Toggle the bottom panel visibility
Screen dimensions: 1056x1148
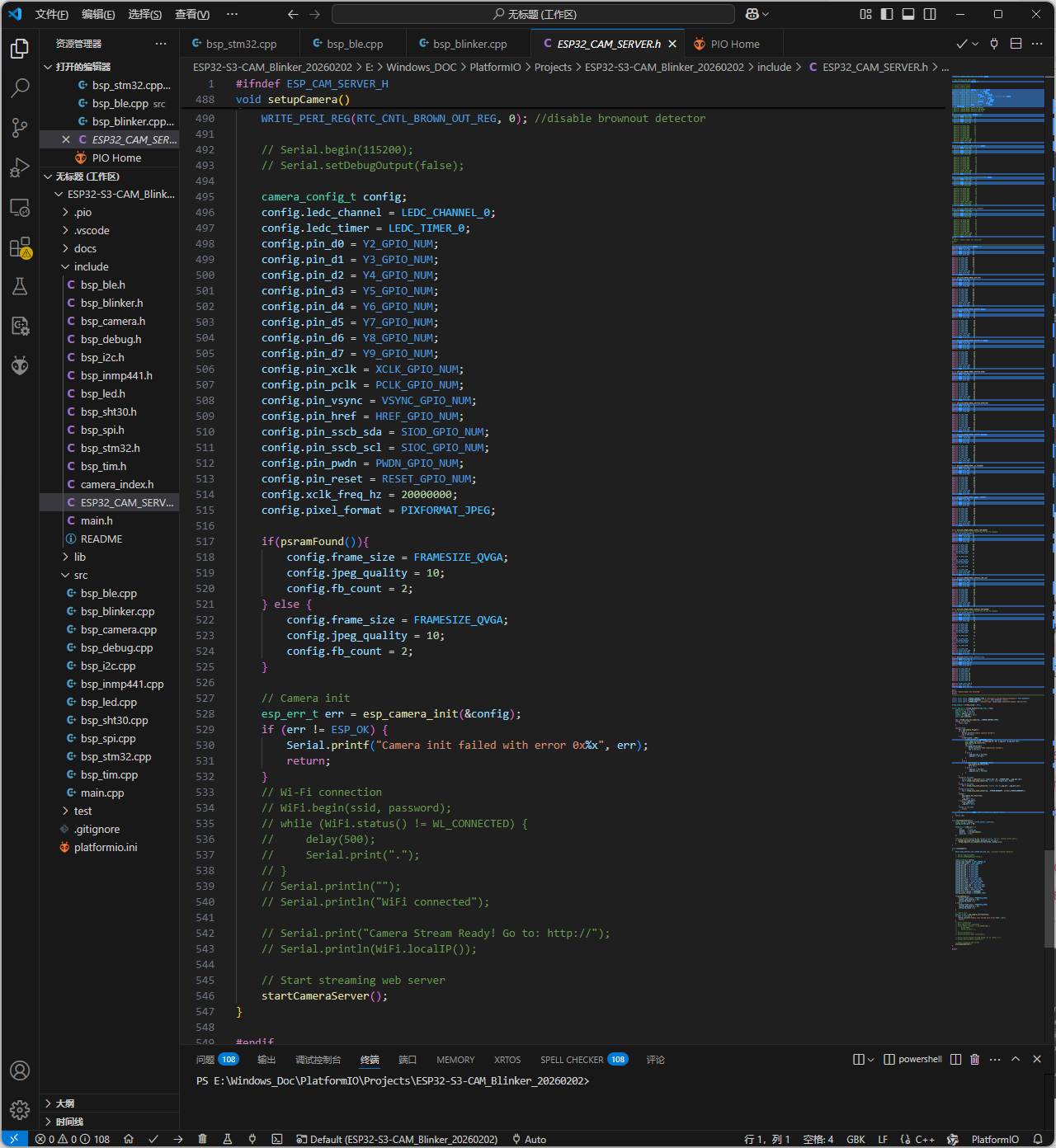tap(908, 14)
